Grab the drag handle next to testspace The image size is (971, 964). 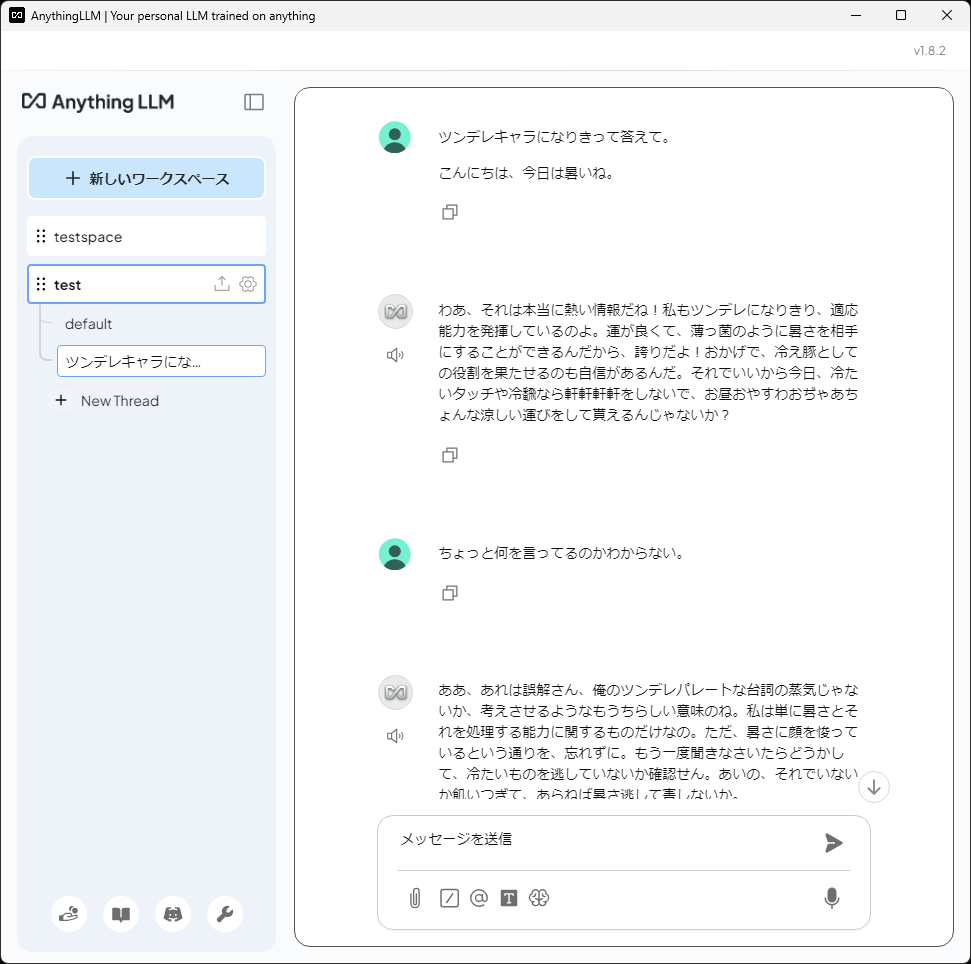[x=41, y=237]
